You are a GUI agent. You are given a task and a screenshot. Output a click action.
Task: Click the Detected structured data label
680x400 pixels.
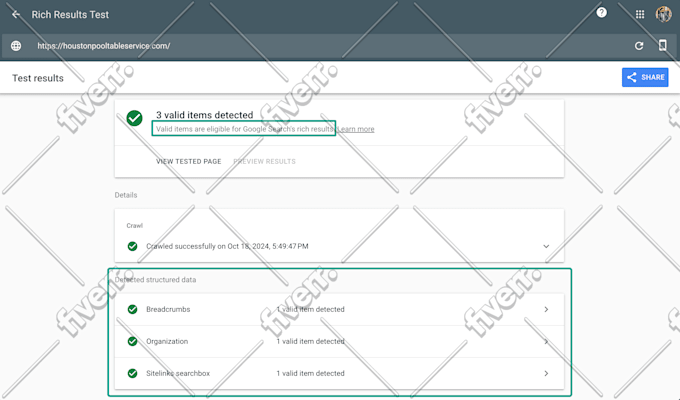pos(155,280)
